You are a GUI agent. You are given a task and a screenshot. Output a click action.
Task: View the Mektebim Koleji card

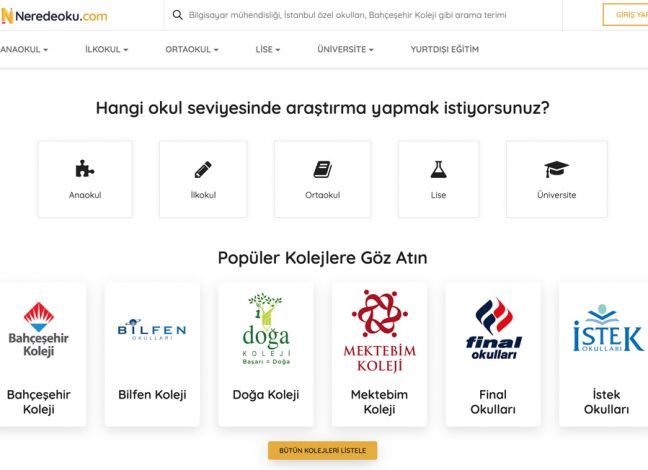tap(379, 354)
